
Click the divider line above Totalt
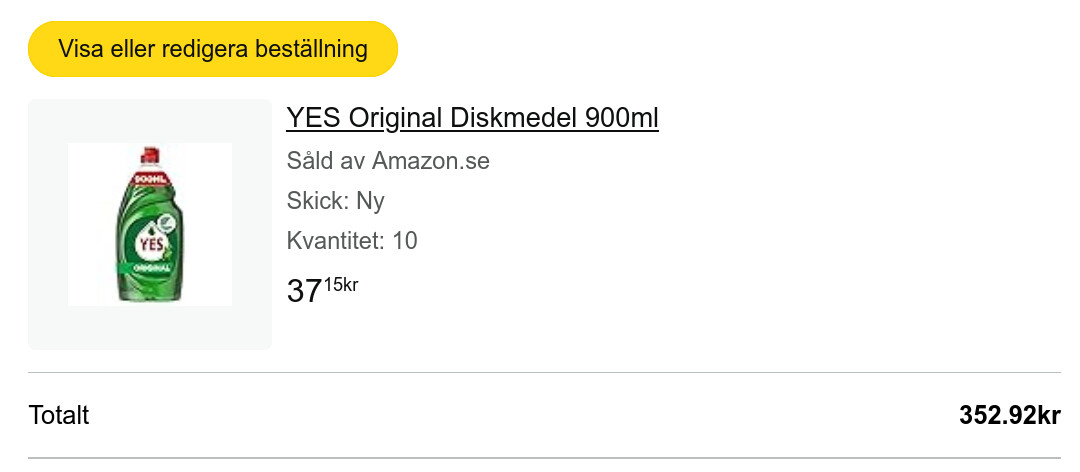[x=544, y=373]
